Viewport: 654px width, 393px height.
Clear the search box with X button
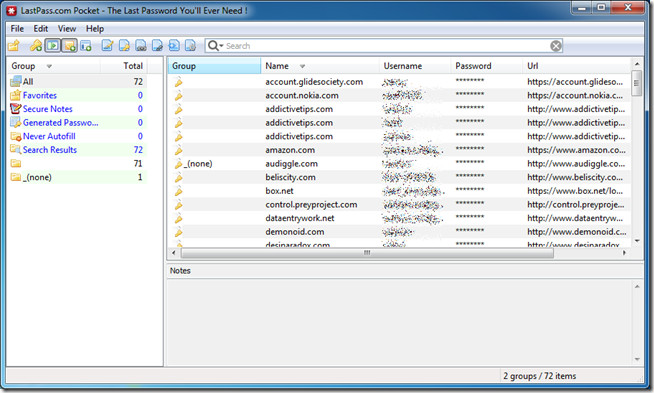point(556,46)
